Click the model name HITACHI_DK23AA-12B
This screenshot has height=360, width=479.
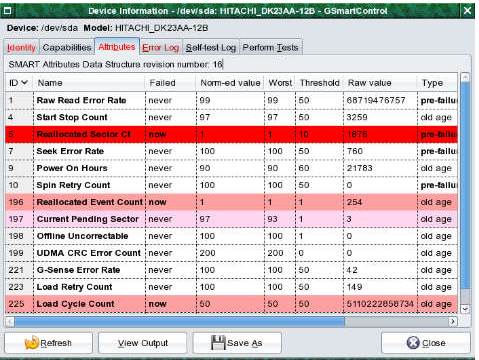tap(162, 28)
